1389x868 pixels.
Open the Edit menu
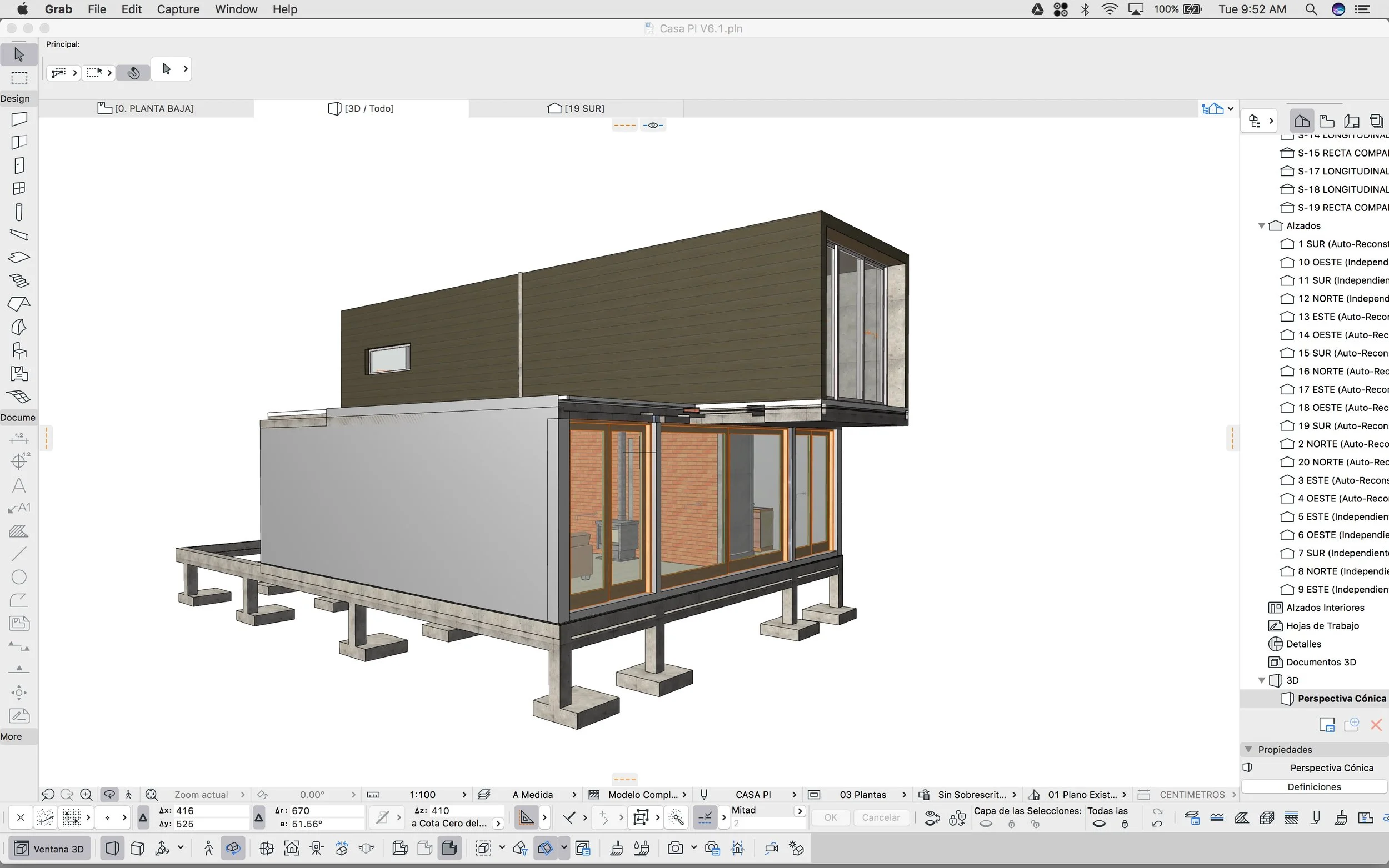pos(132,9)
